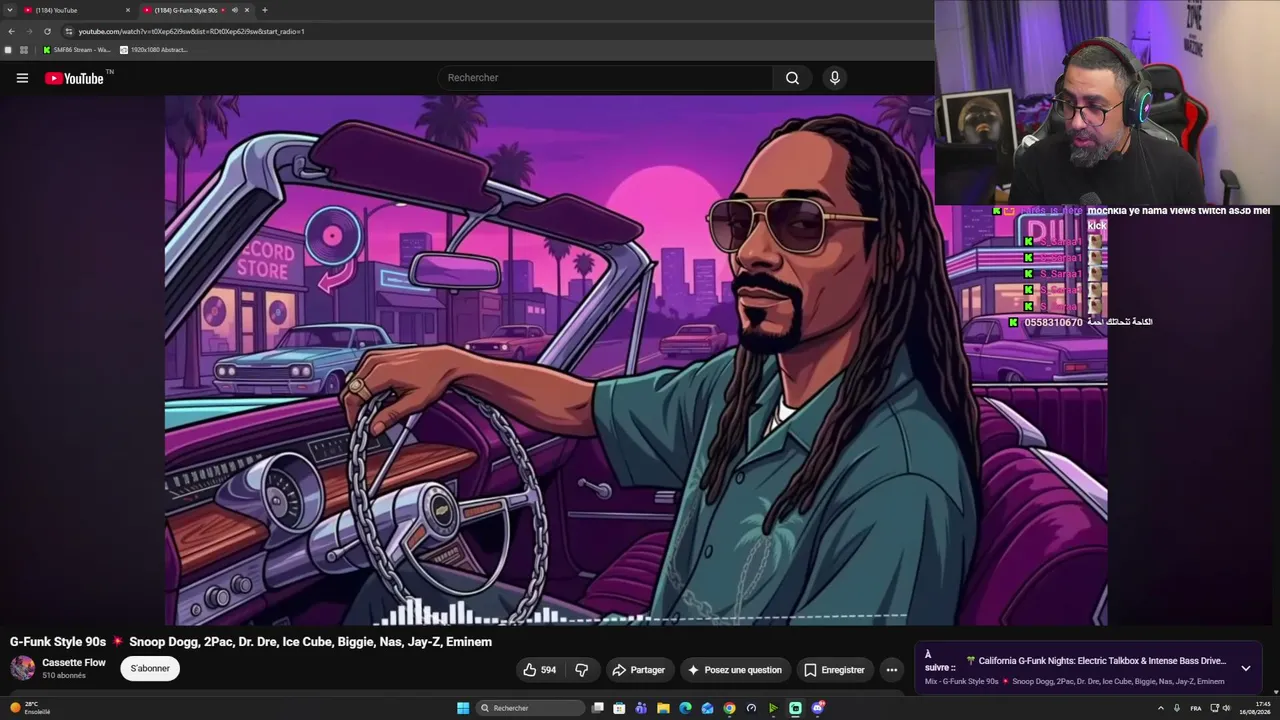The image size is (1280, 720).
Task: Visit the Cassette Flow channel name link
Action: (x=74, y=663)
